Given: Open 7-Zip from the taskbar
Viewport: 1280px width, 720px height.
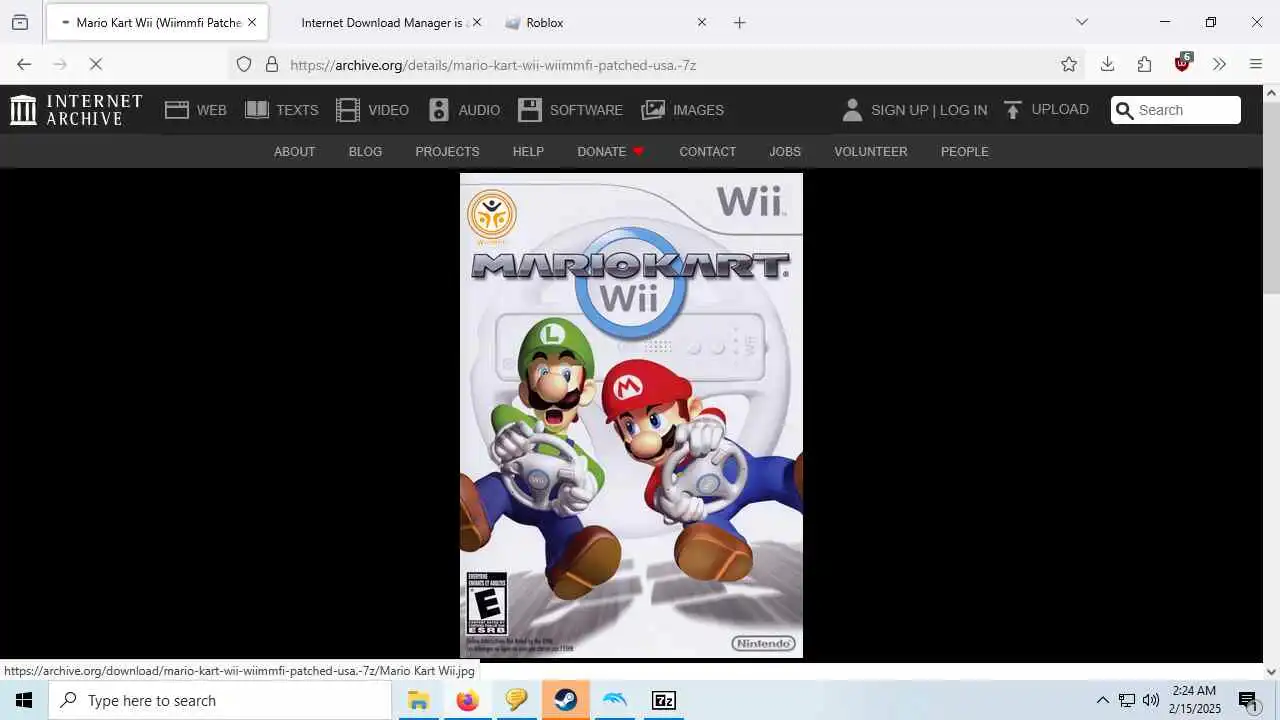Looking at the screenshot, I should (663, 700).
